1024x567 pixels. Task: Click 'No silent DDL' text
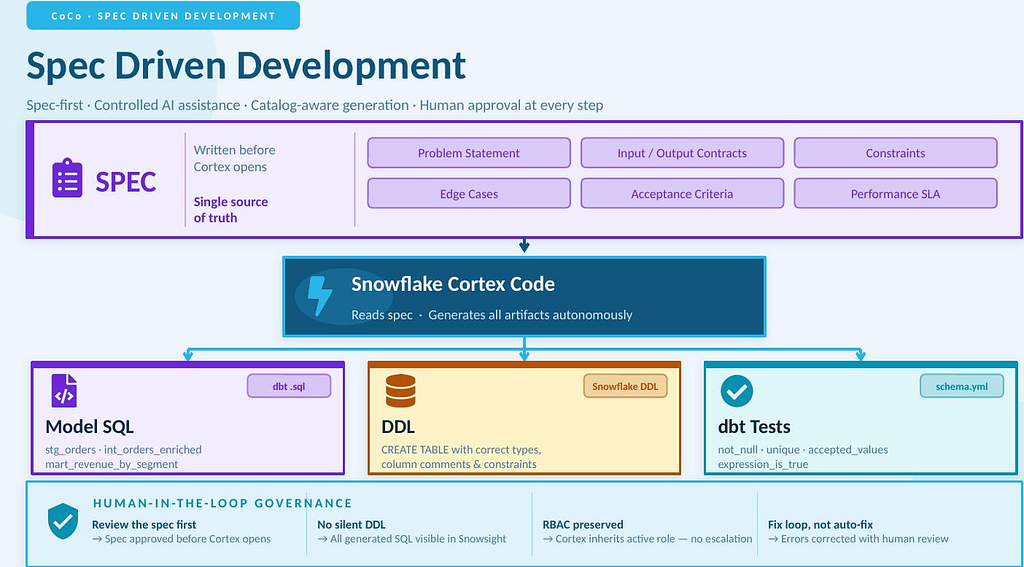[351, 525]
